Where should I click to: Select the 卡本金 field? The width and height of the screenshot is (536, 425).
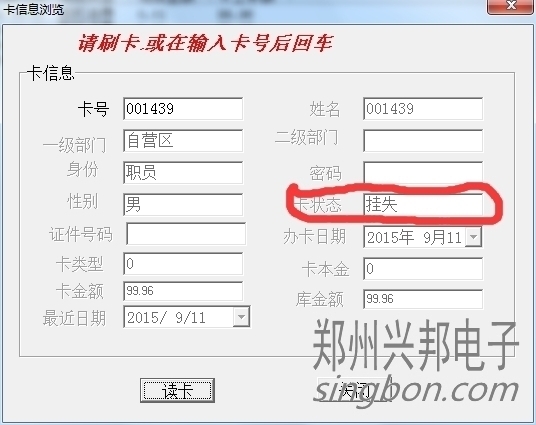click(x=423, y=269)
